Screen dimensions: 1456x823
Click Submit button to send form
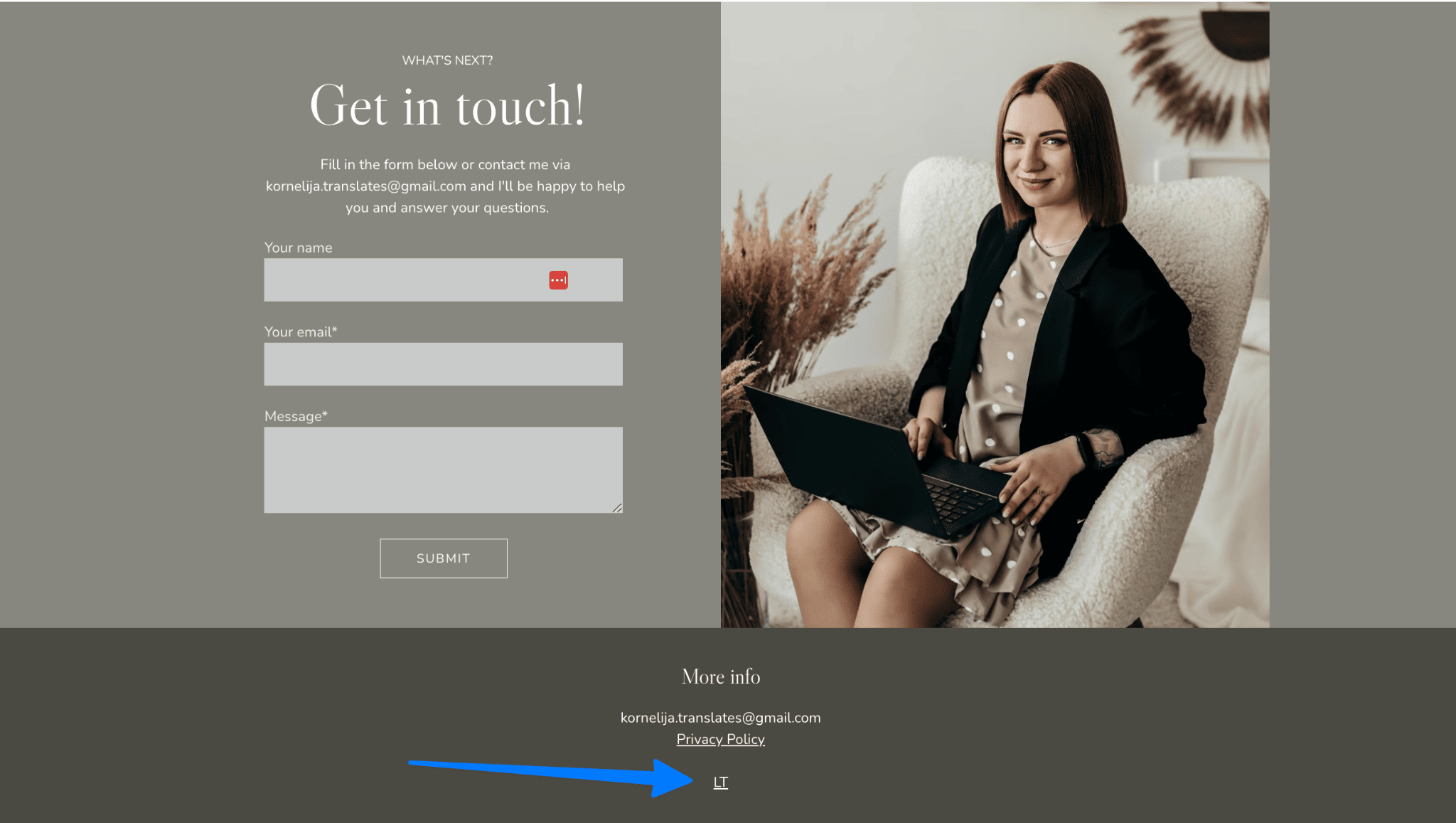coord(443,558)
